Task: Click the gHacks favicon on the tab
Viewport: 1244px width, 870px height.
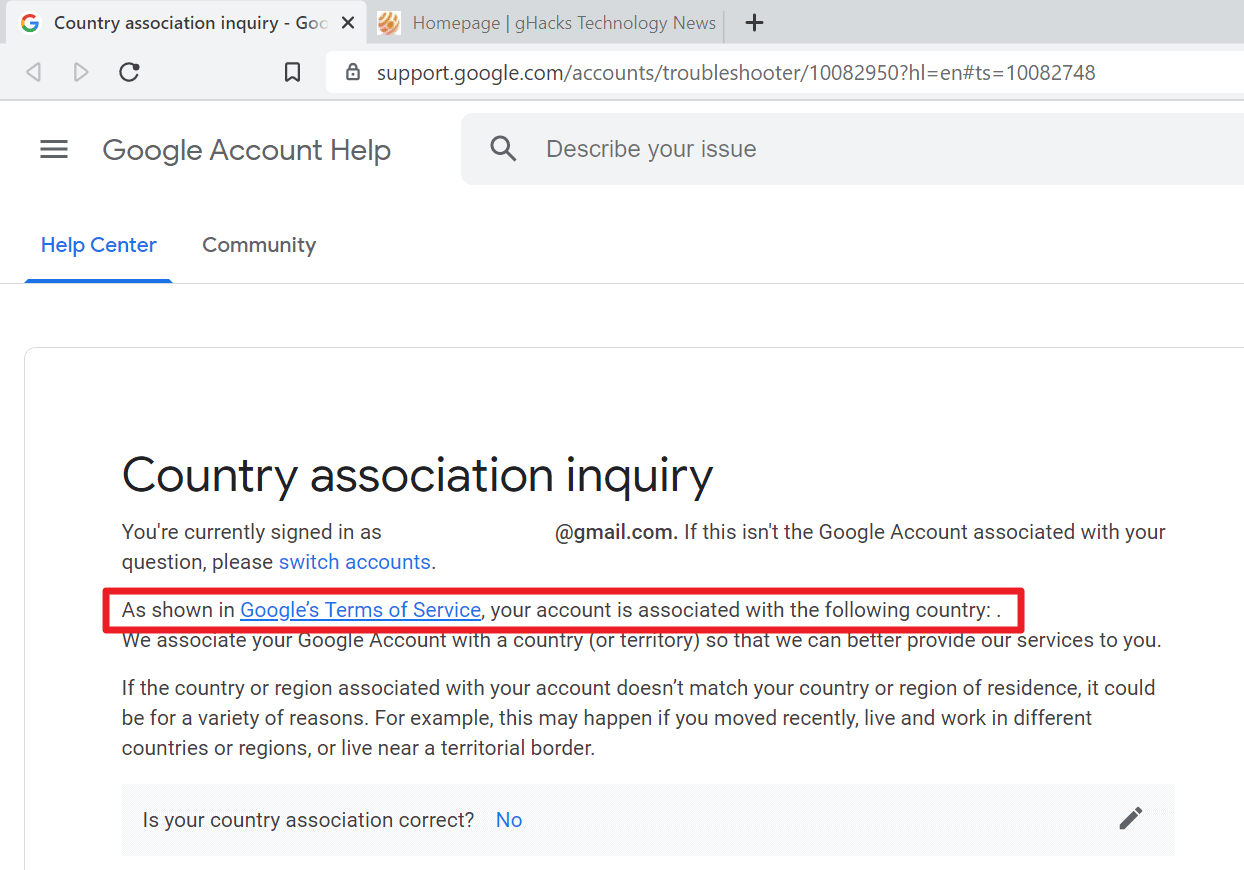Action: click(x=388, y=22)
